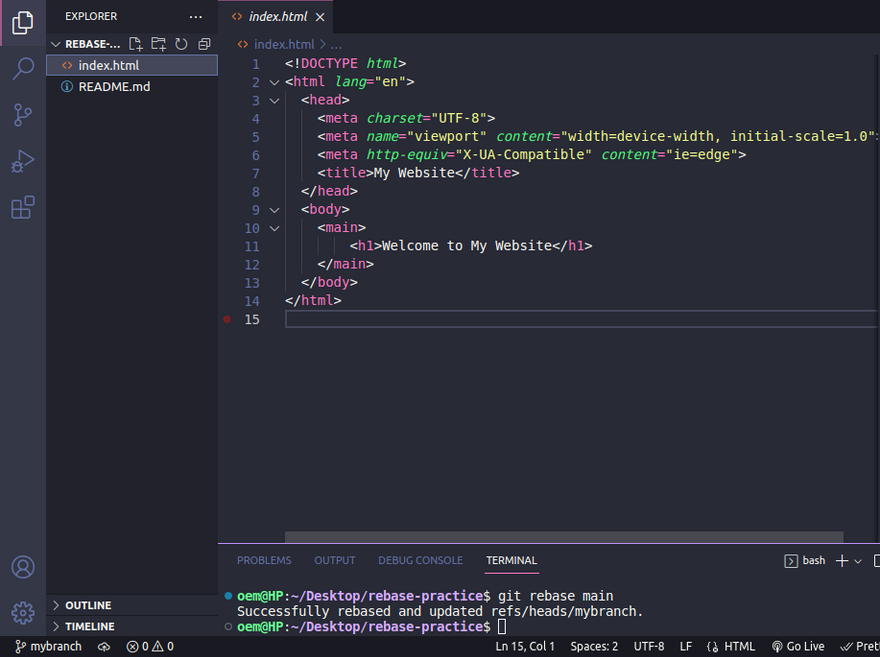This screenshot has width=880, height=657.
Task: Switch to the PROBLEMS panel tab
Action: tap(264, 560)
